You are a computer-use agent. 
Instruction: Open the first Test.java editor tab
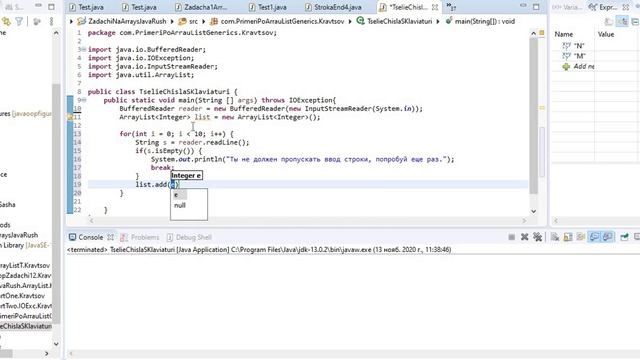[x=87, y=7]
